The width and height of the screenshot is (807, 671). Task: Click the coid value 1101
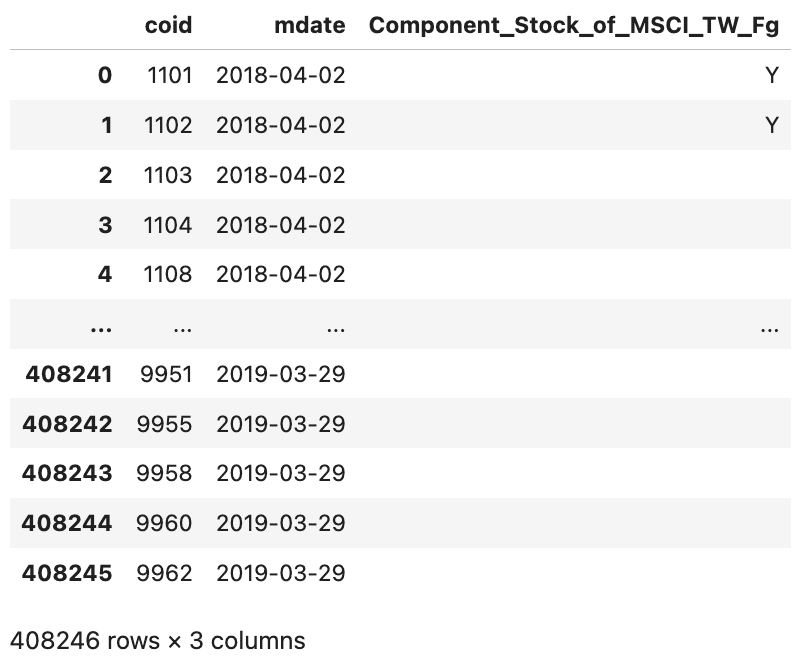tap(168, 76)
